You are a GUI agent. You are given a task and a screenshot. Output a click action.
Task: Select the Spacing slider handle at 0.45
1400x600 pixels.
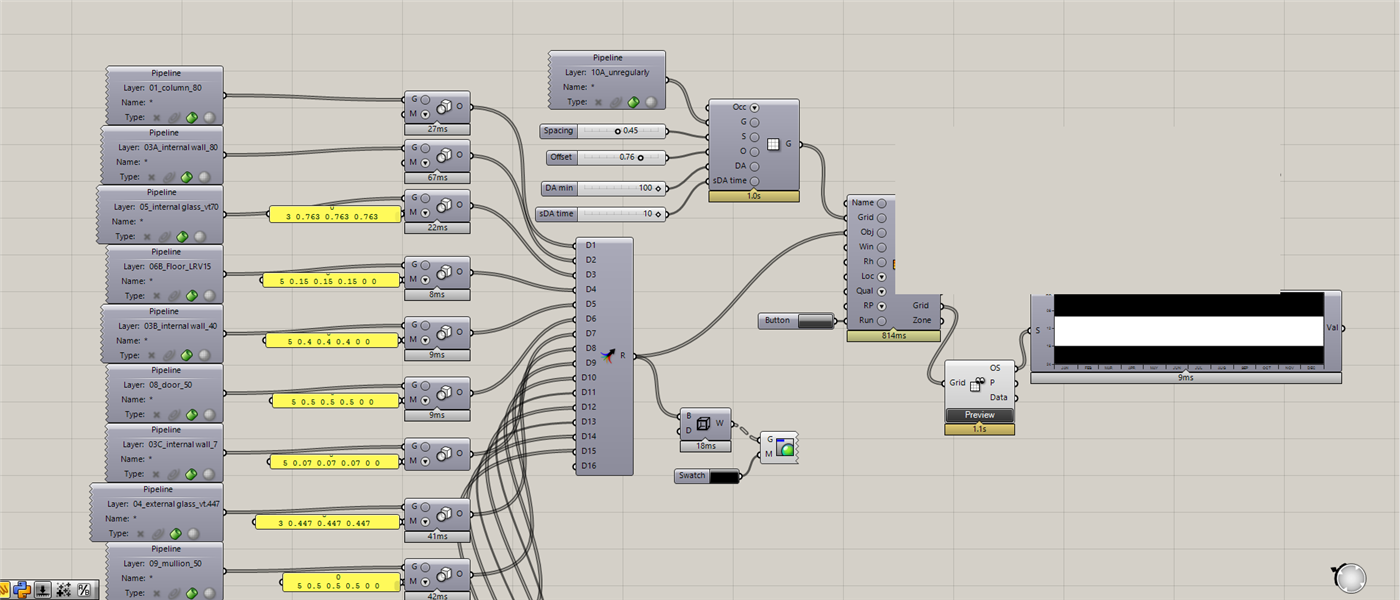tap(617, 131)
